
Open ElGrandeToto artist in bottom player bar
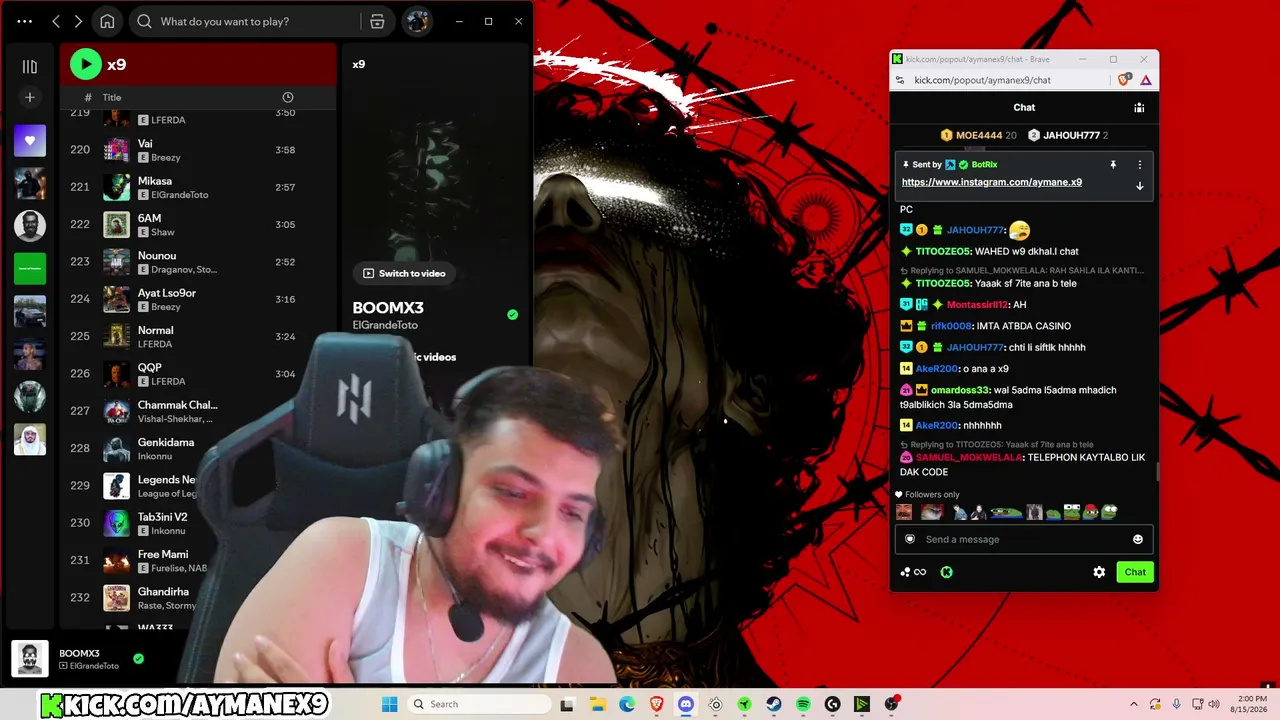[95, 666]
